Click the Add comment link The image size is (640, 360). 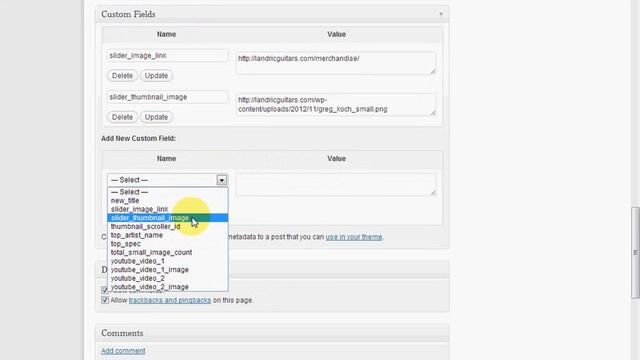pos(123,351)
